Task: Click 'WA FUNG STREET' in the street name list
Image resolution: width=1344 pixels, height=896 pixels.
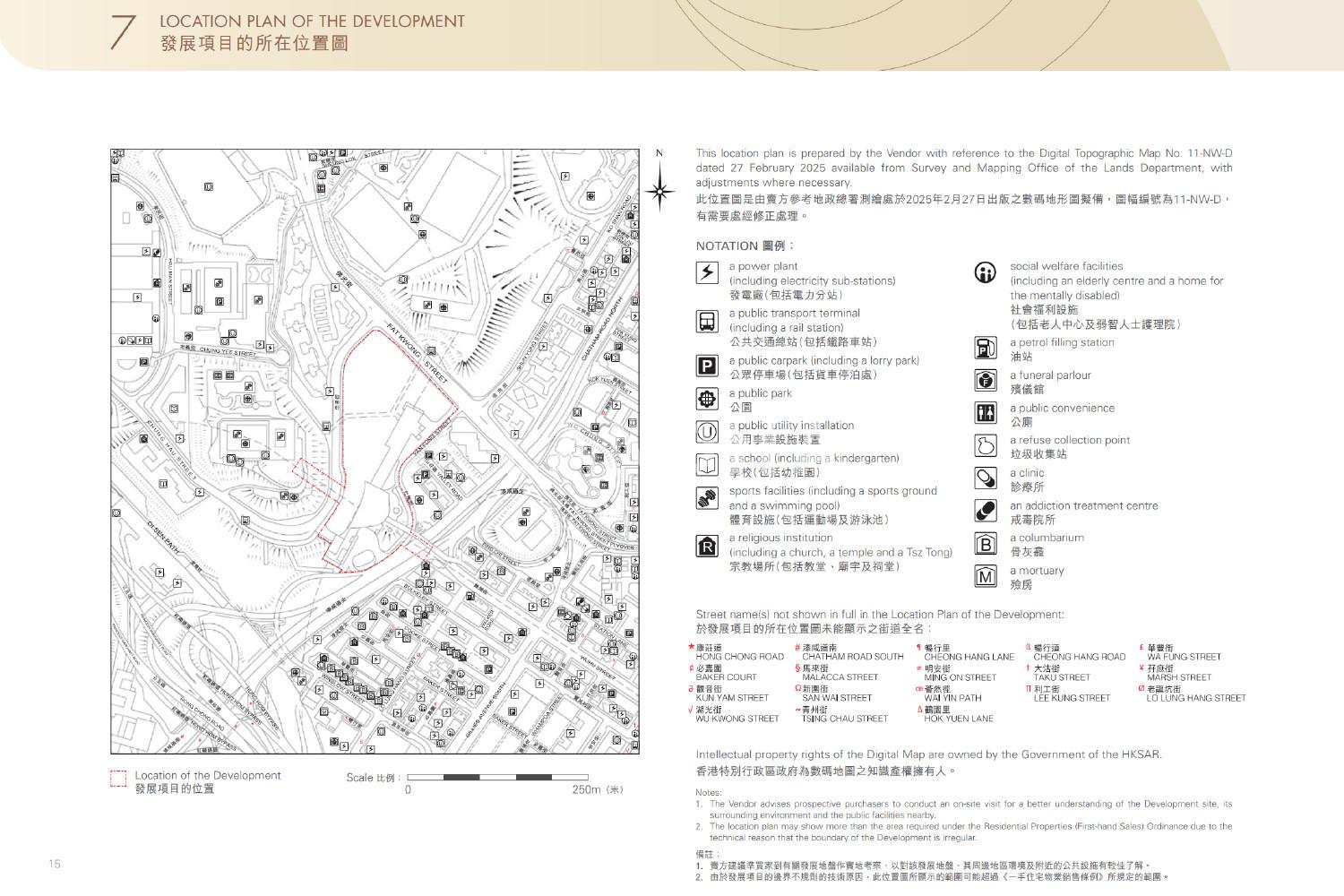Action: (1185, 657)
